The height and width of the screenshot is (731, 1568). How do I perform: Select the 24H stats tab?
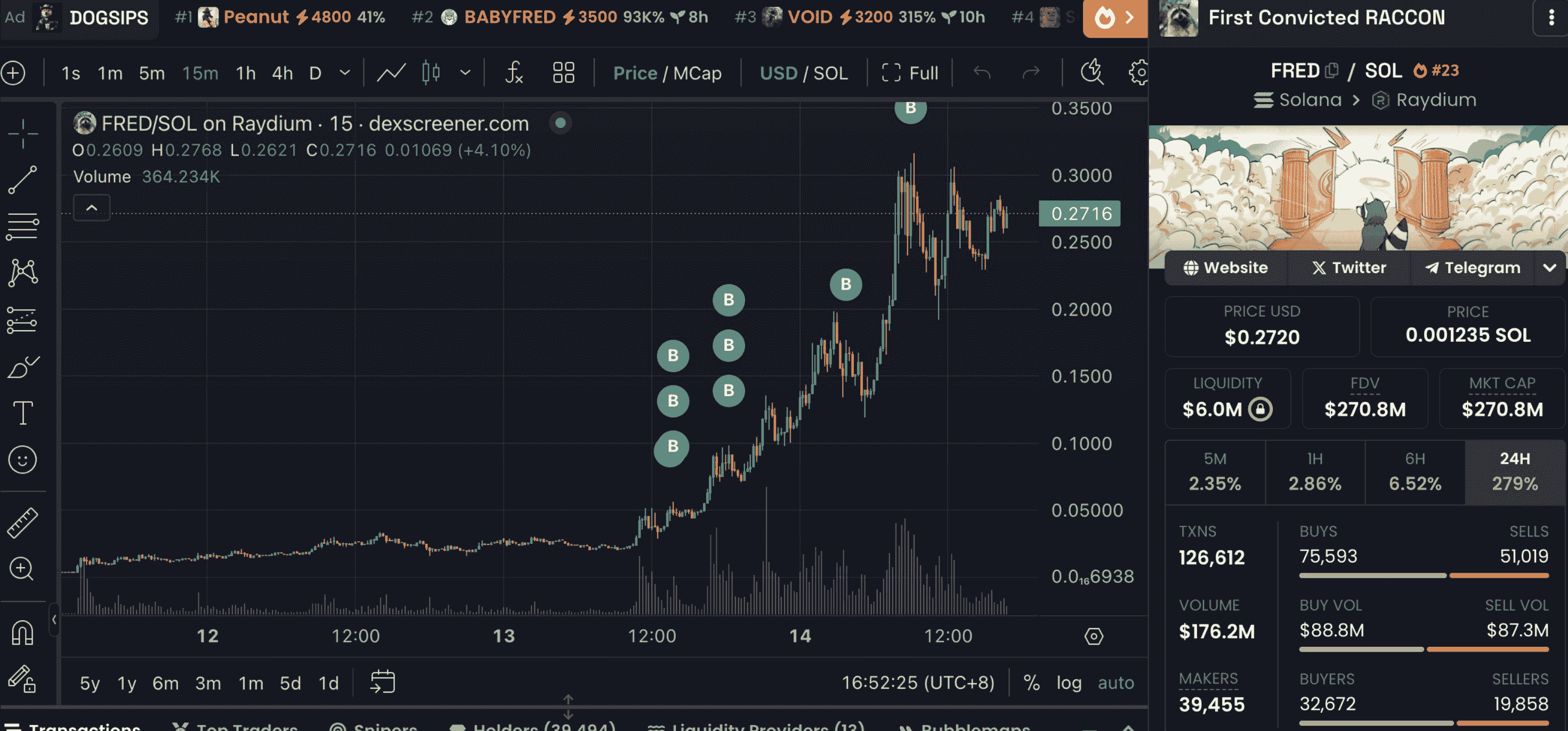click(x=1514, y=471)
